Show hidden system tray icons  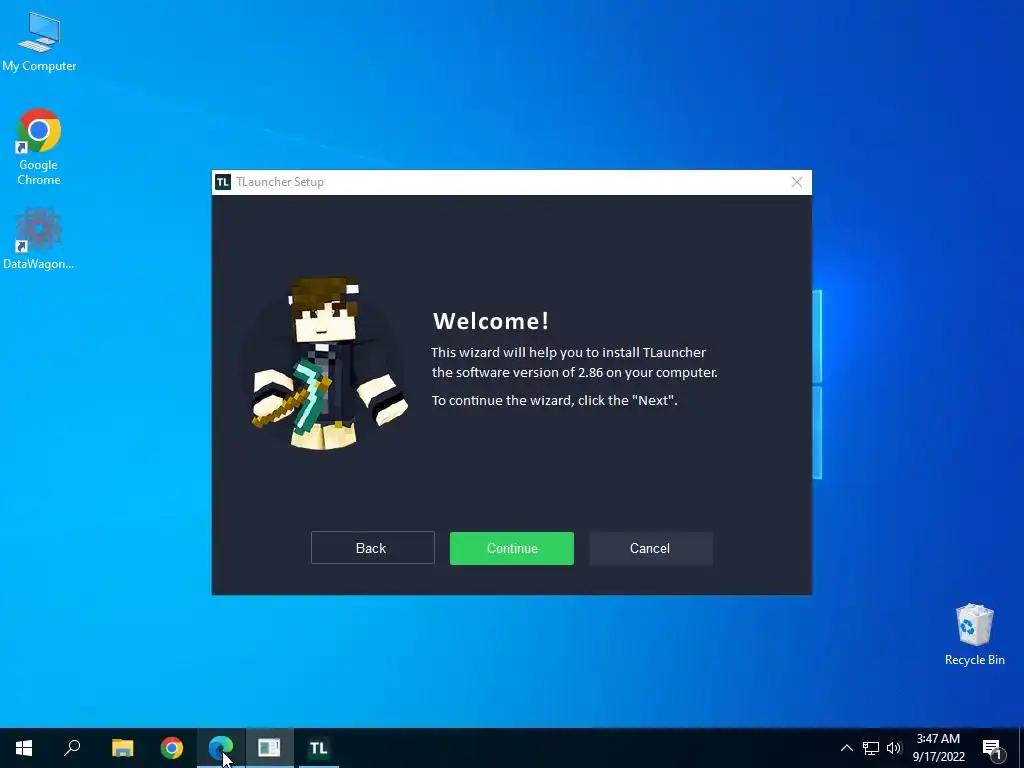click(846, 748)
